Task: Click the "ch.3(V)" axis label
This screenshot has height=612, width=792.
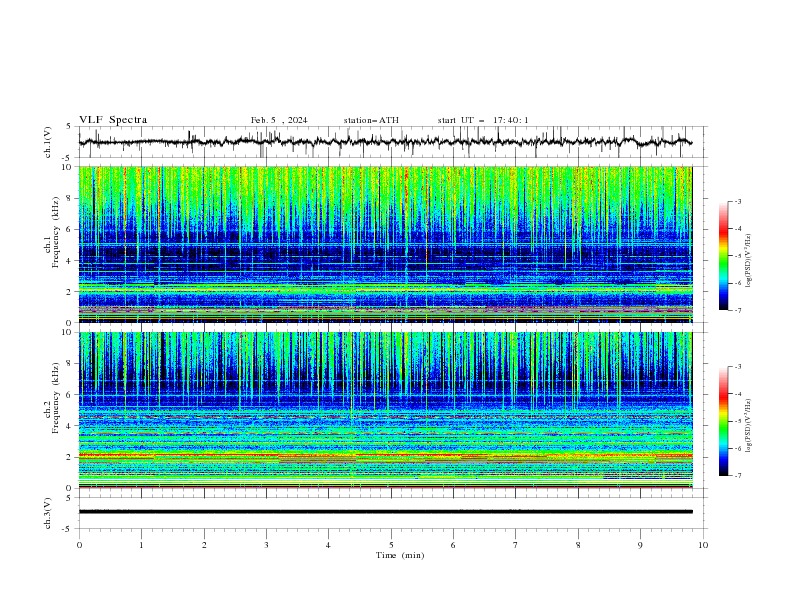Action: point(48,513)
